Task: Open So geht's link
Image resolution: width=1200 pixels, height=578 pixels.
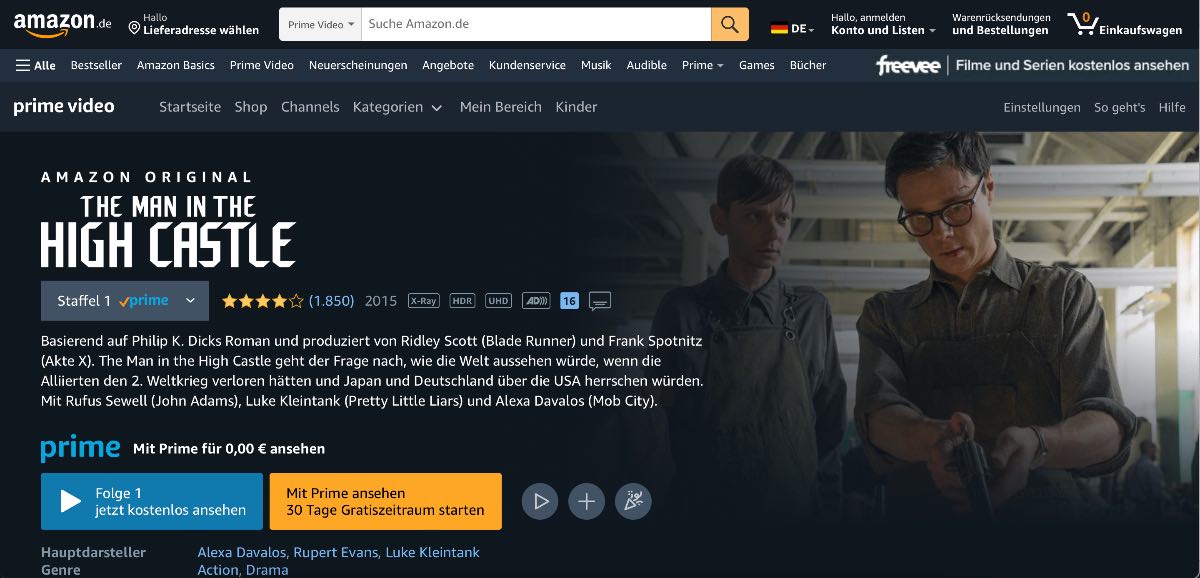Action: (x=1119, y=107)
